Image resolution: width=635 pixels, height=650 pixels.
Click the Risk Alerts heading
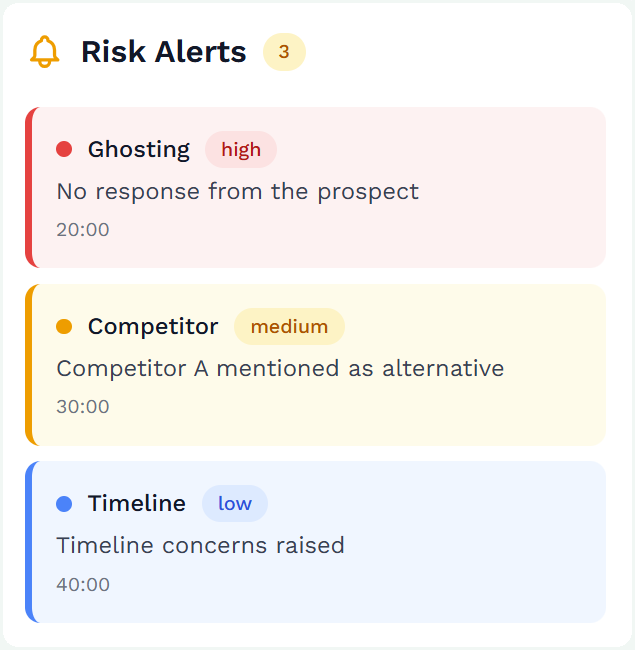pyautogui.click(x=164, y=52)
